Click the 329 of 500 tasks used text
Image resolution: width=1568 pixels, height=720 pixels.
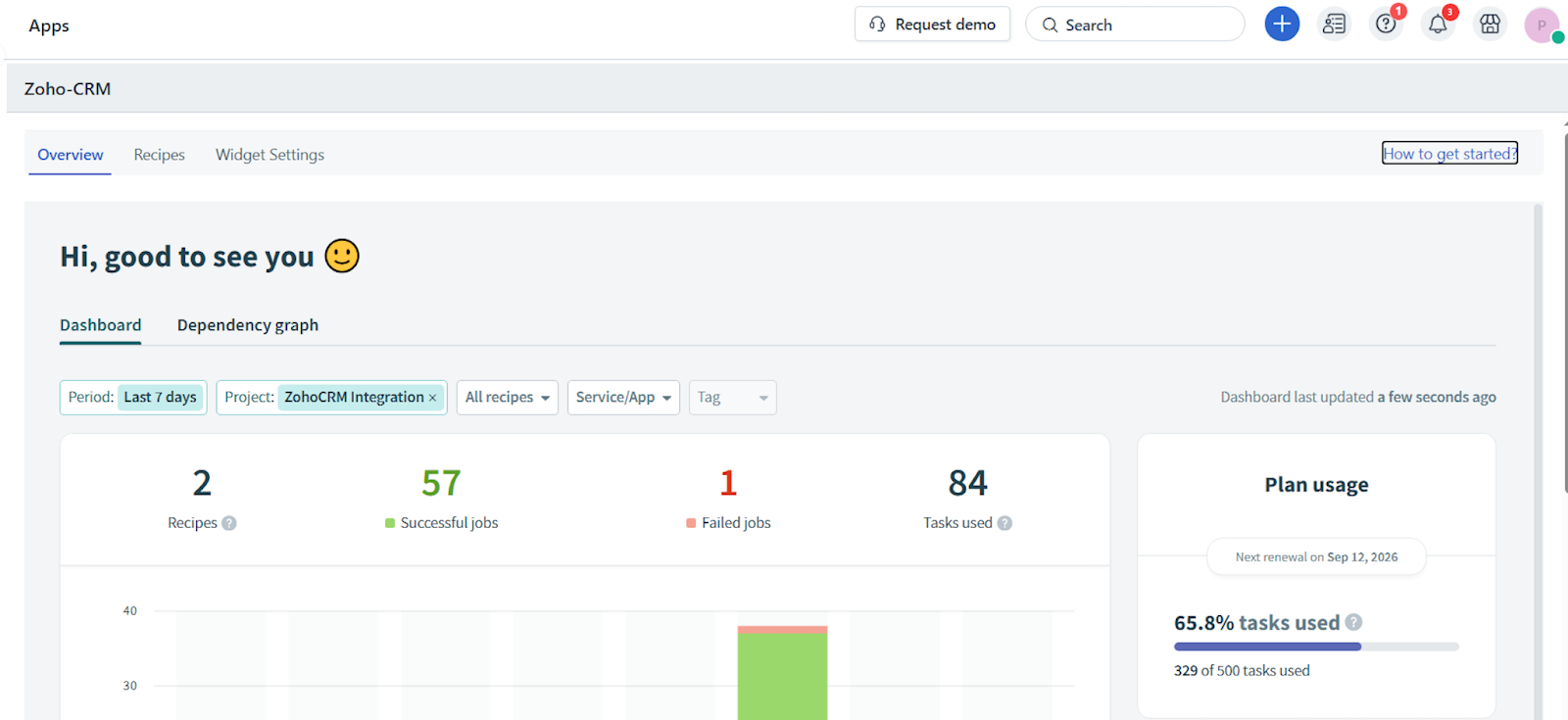click(x=1242, y=671)
